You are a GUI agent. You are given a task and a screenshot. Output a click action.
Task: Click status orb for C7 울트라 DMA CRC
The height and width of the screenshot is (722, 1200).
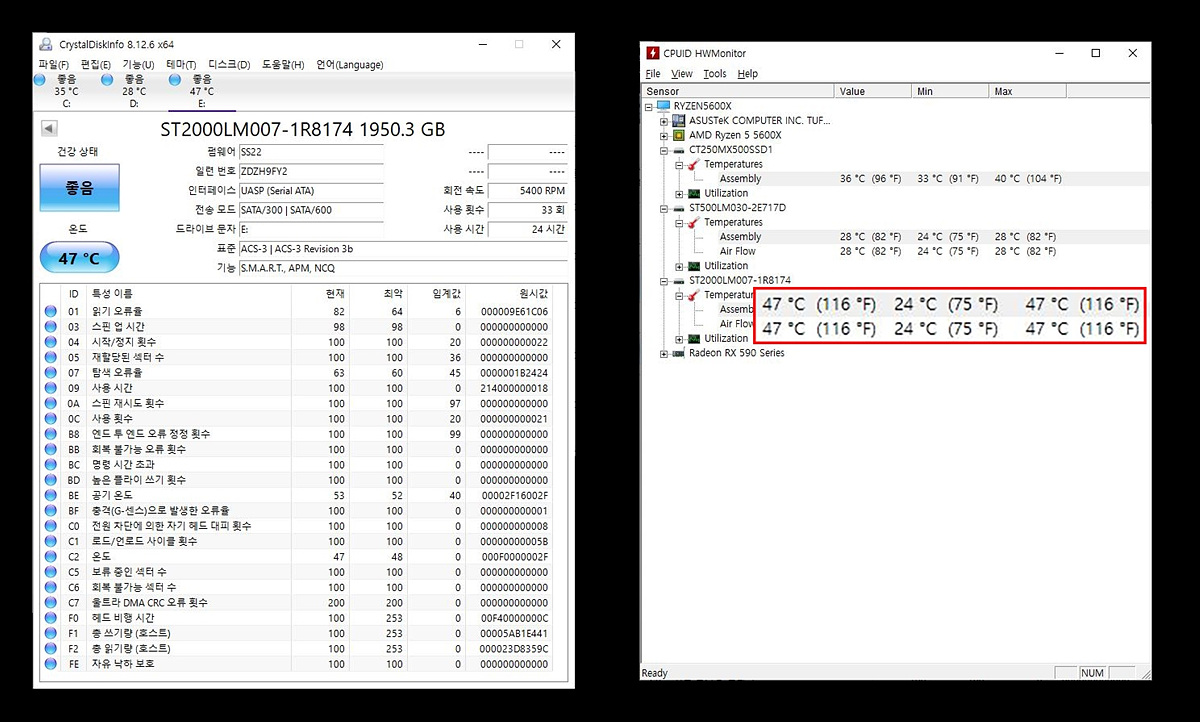click(x=50, y=602)
